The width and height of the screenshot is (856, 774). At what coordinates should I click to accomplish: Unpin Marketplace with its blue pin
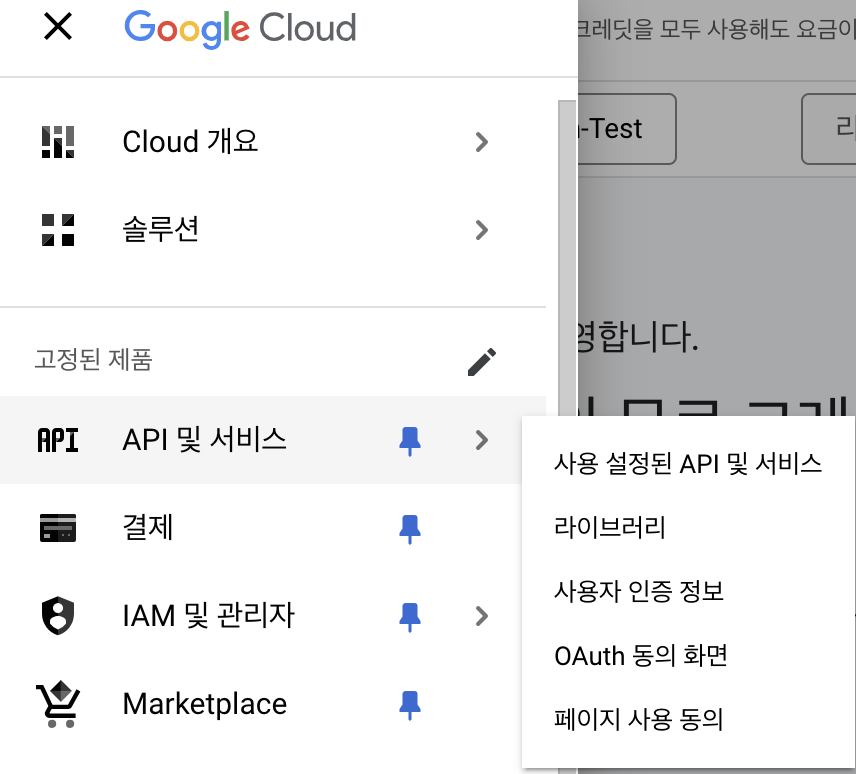tap(410, 705)
